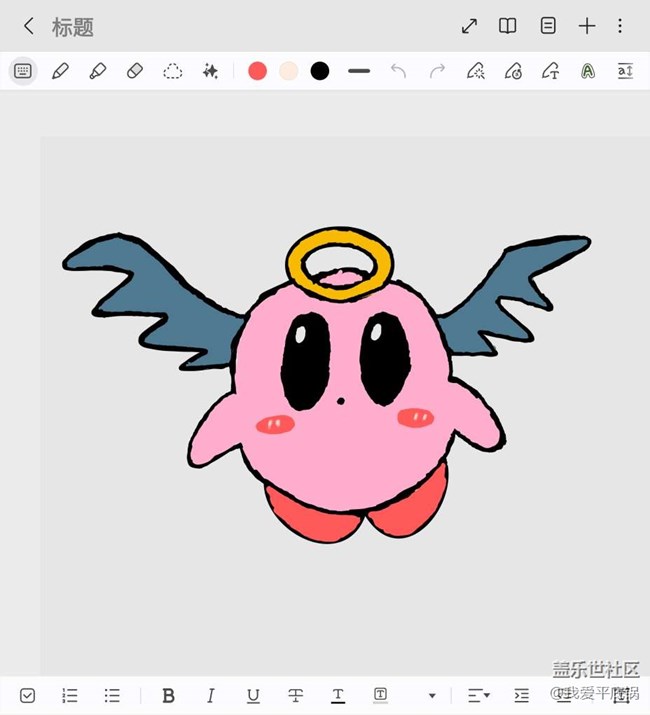Expand the text alignment dropdown
Image resolution: width=650 pixels, height=715 pixels.
(x=479, y=695)
